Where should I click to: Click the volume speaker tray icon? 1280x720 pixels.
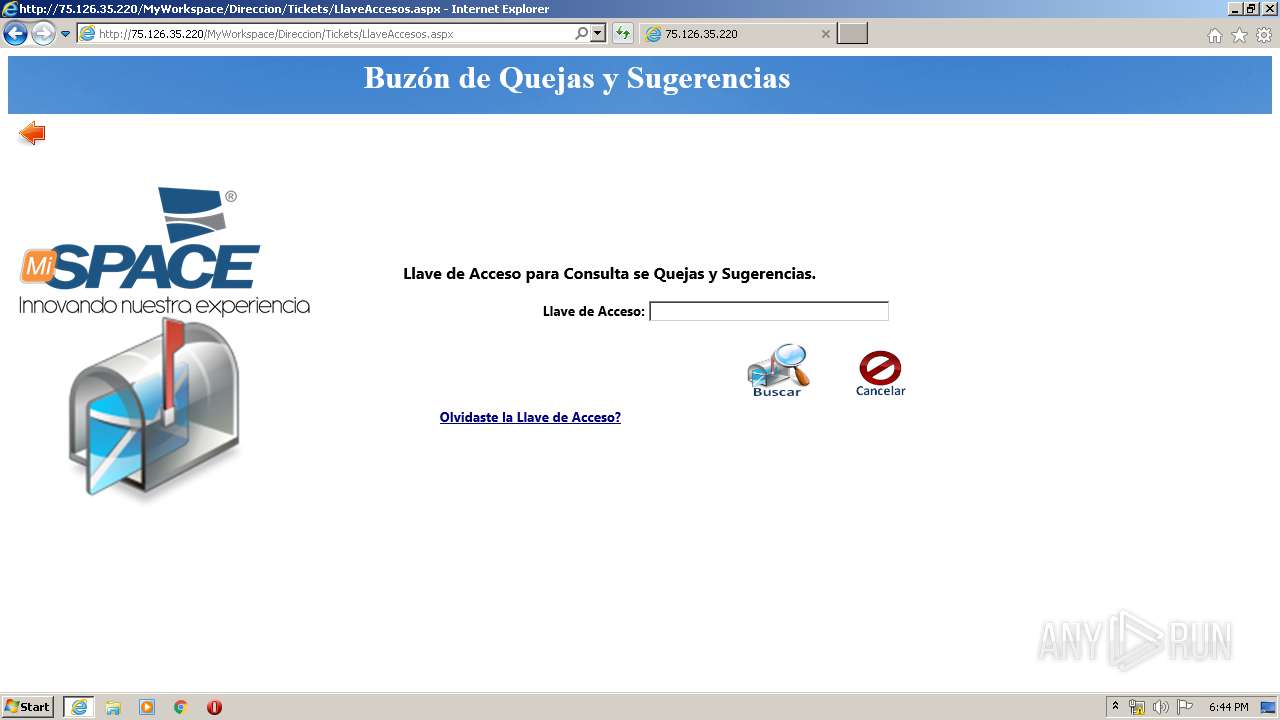1161,707
